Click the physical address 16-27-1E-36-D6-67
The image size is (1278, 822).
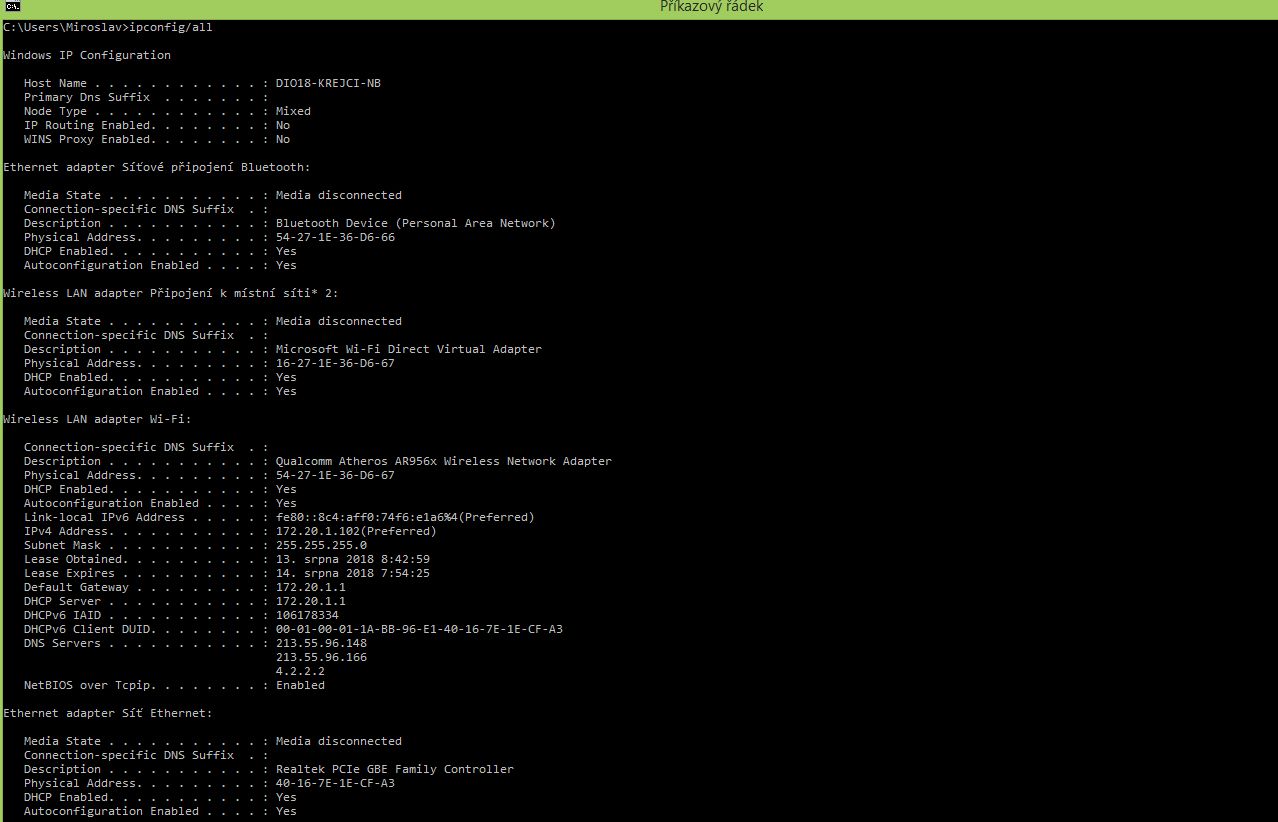point(335,363)
